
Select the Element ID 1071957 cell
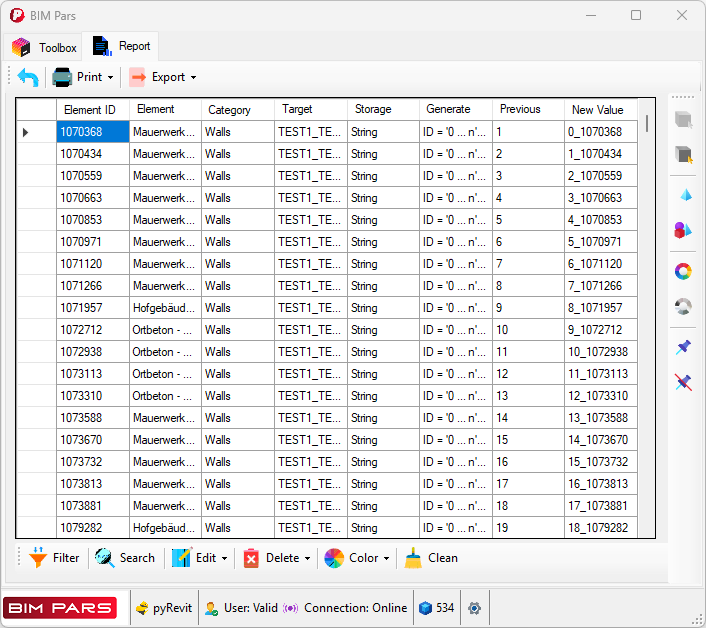[92, 308]
